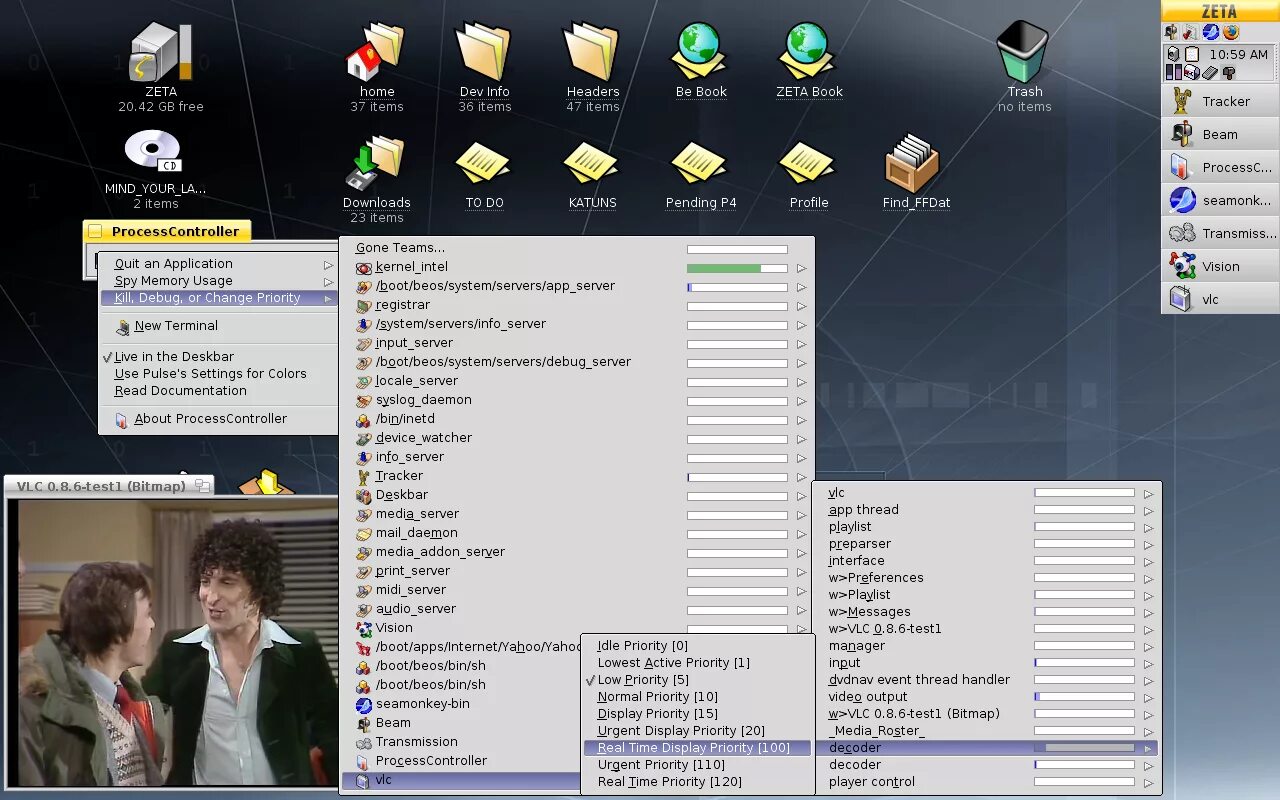Select Real Time Display Priority [100]
This screenshot has width=1280, height=800.
click(697, 747)
